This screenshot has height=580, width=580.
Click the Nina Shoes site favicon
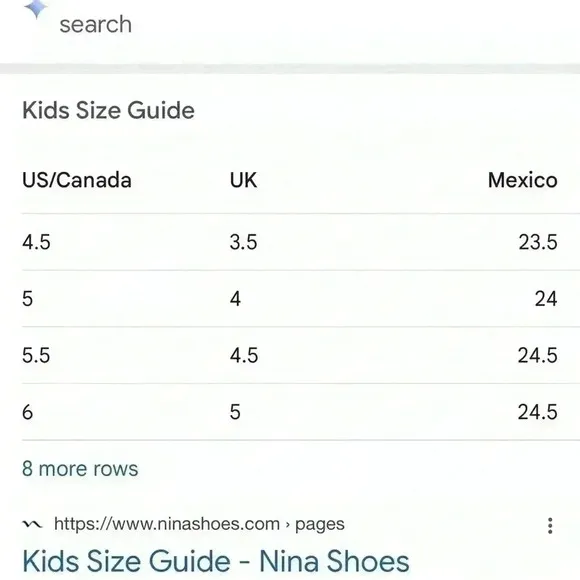pyautogui.click(x=33, y=524)
